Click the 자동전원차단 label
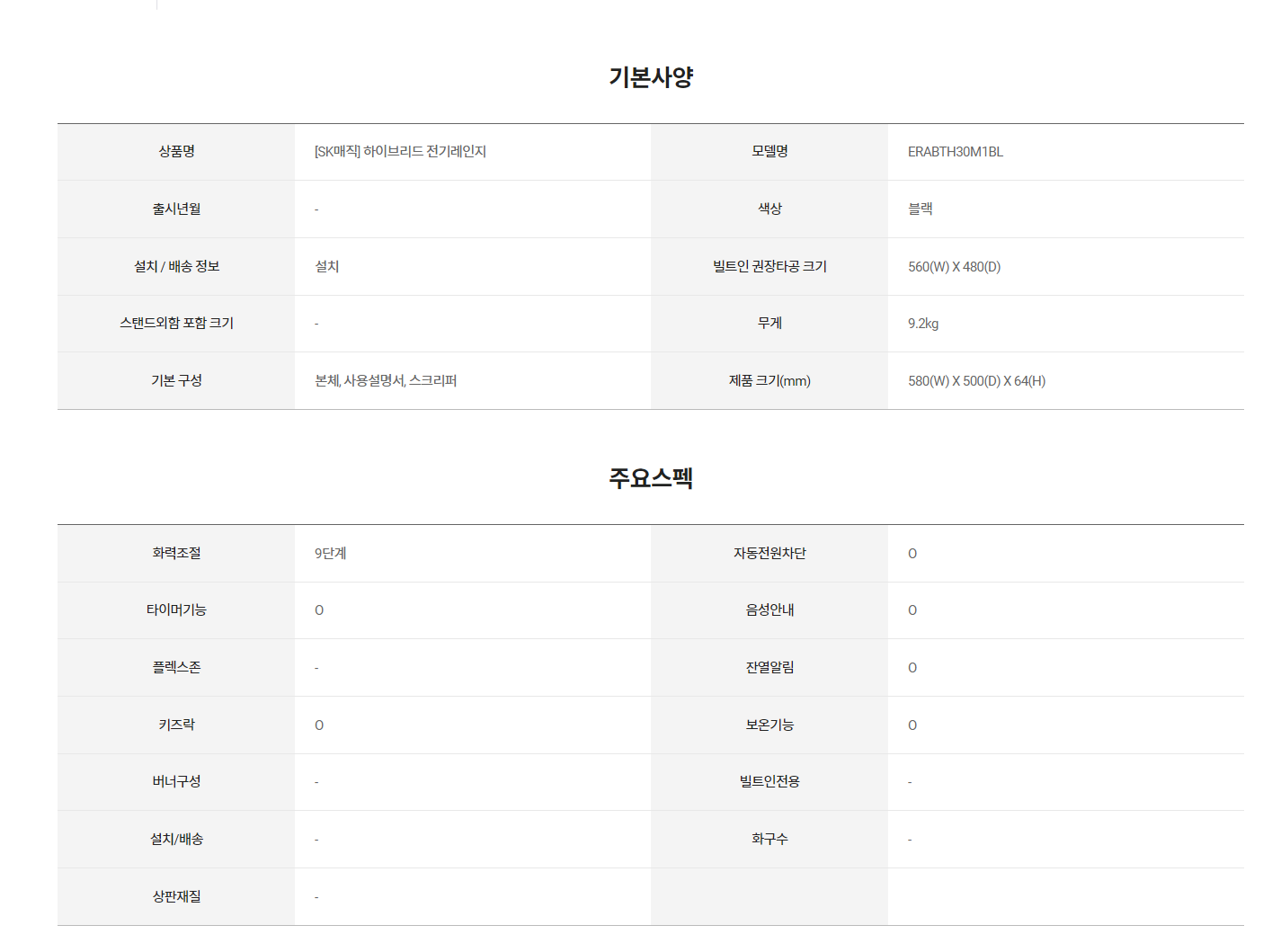 [769, 553]
